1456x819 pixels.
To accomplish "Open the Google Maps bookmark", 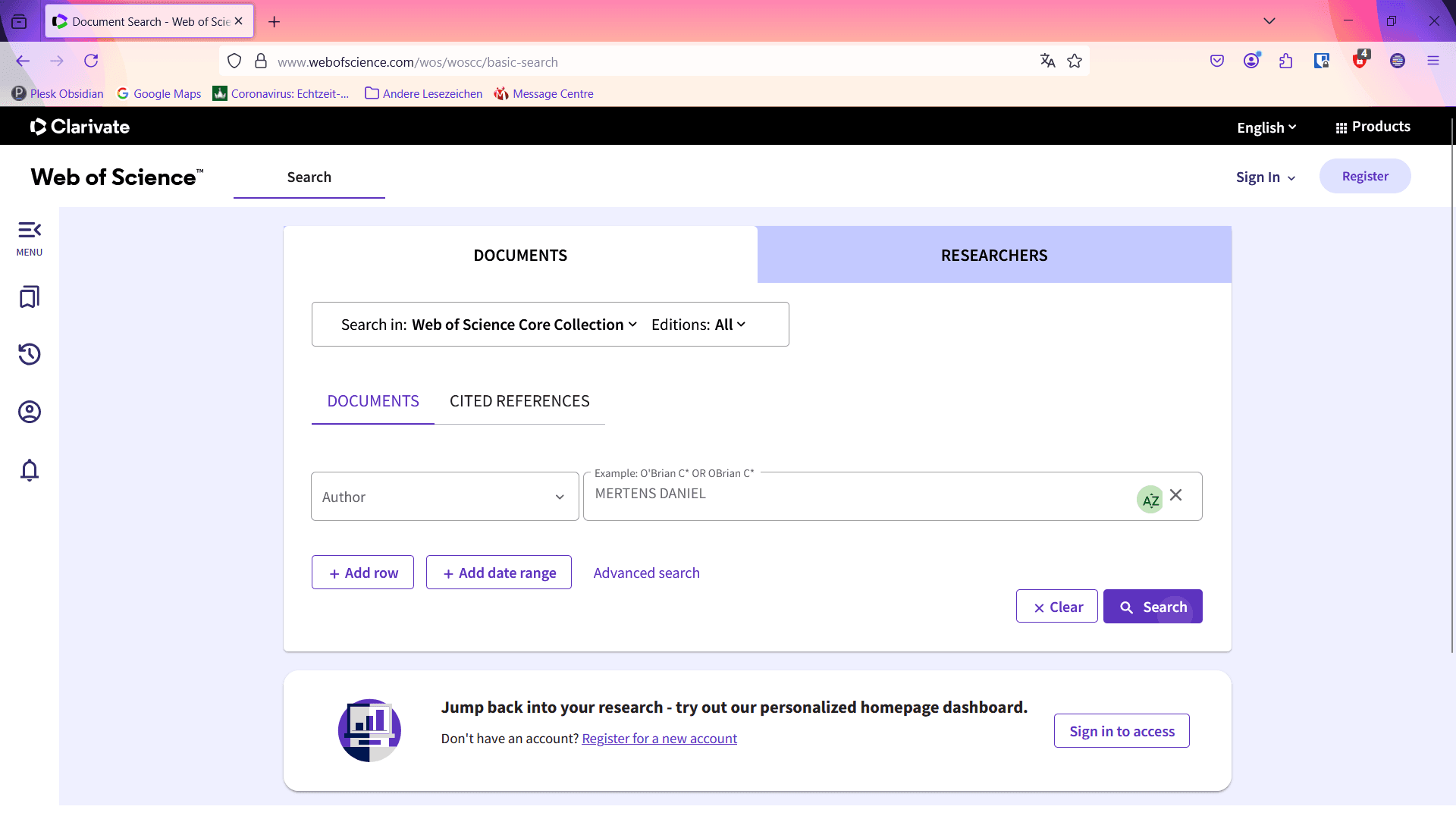I will [158, 94].
